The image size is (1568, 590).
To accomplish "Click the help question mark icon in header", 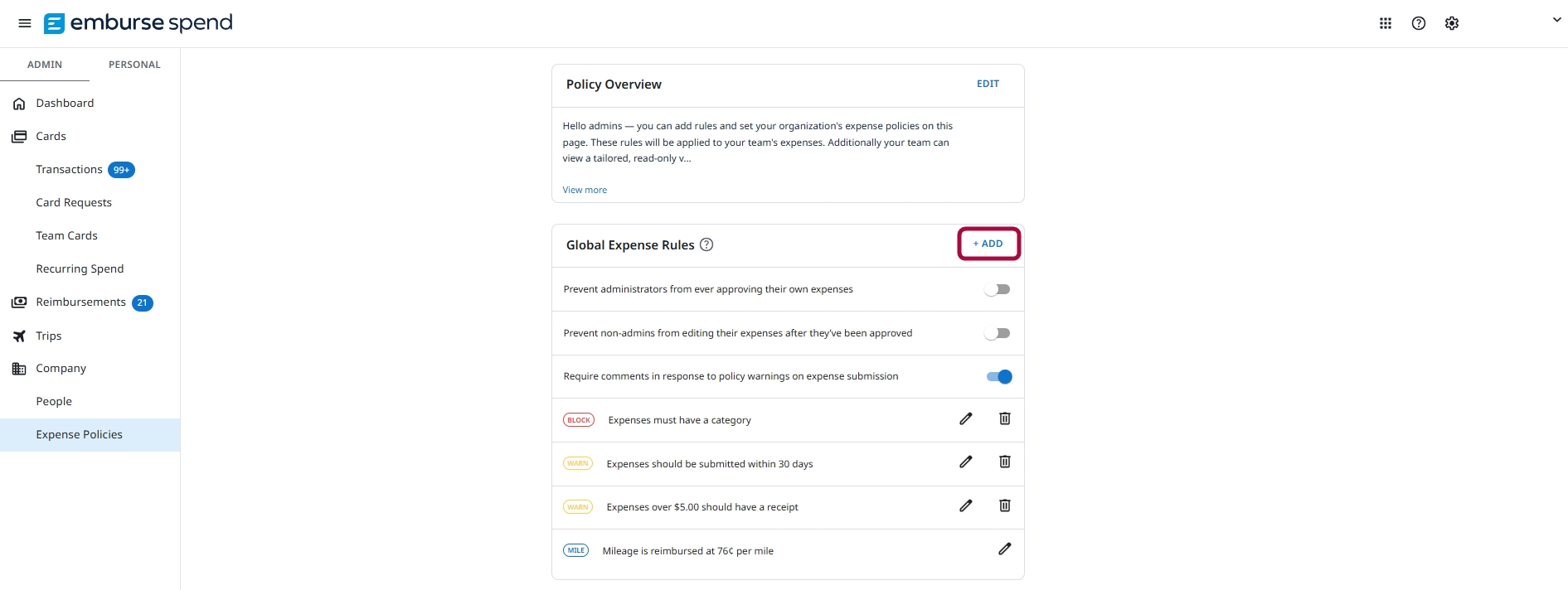I will pyautogui.click(x=1419, y=23).
